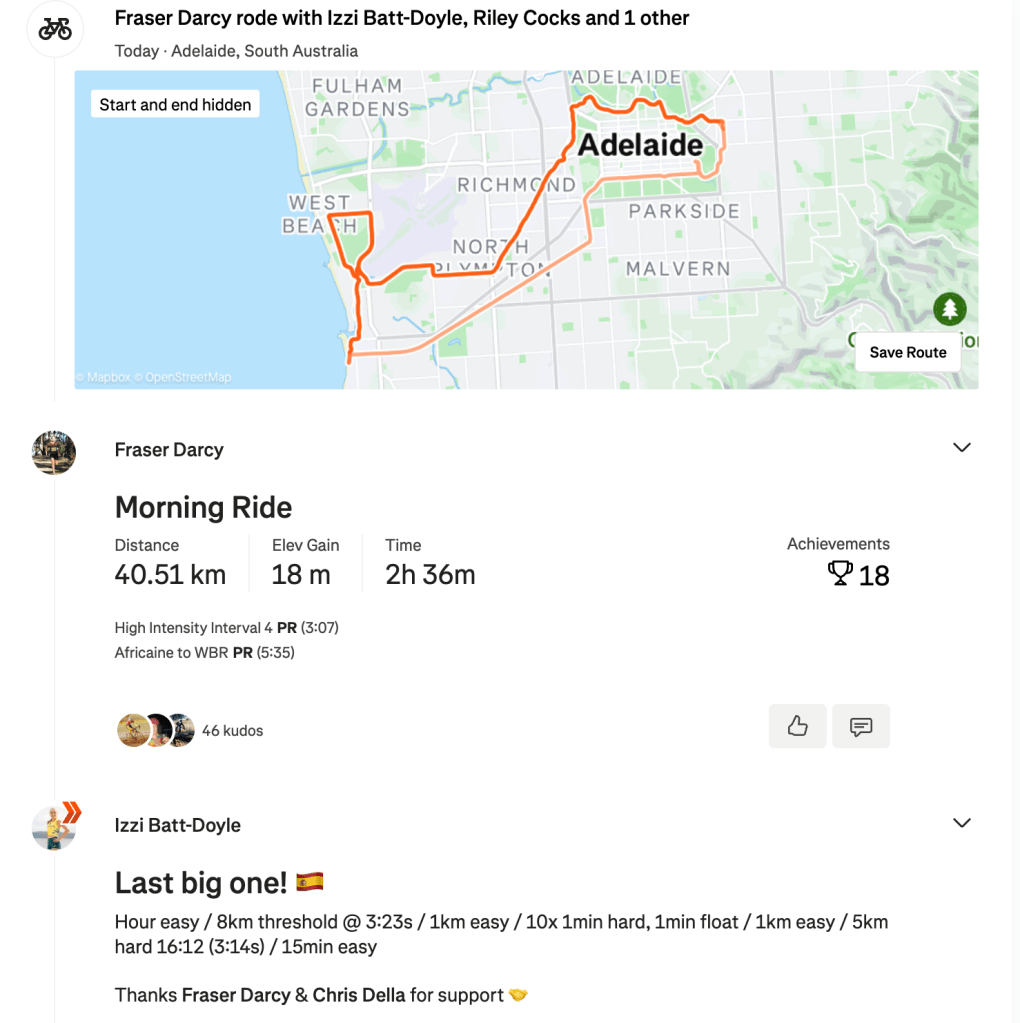Click the green tree marker on the map
This screenshot has width=1020, height=1023.
click(949, 309)
